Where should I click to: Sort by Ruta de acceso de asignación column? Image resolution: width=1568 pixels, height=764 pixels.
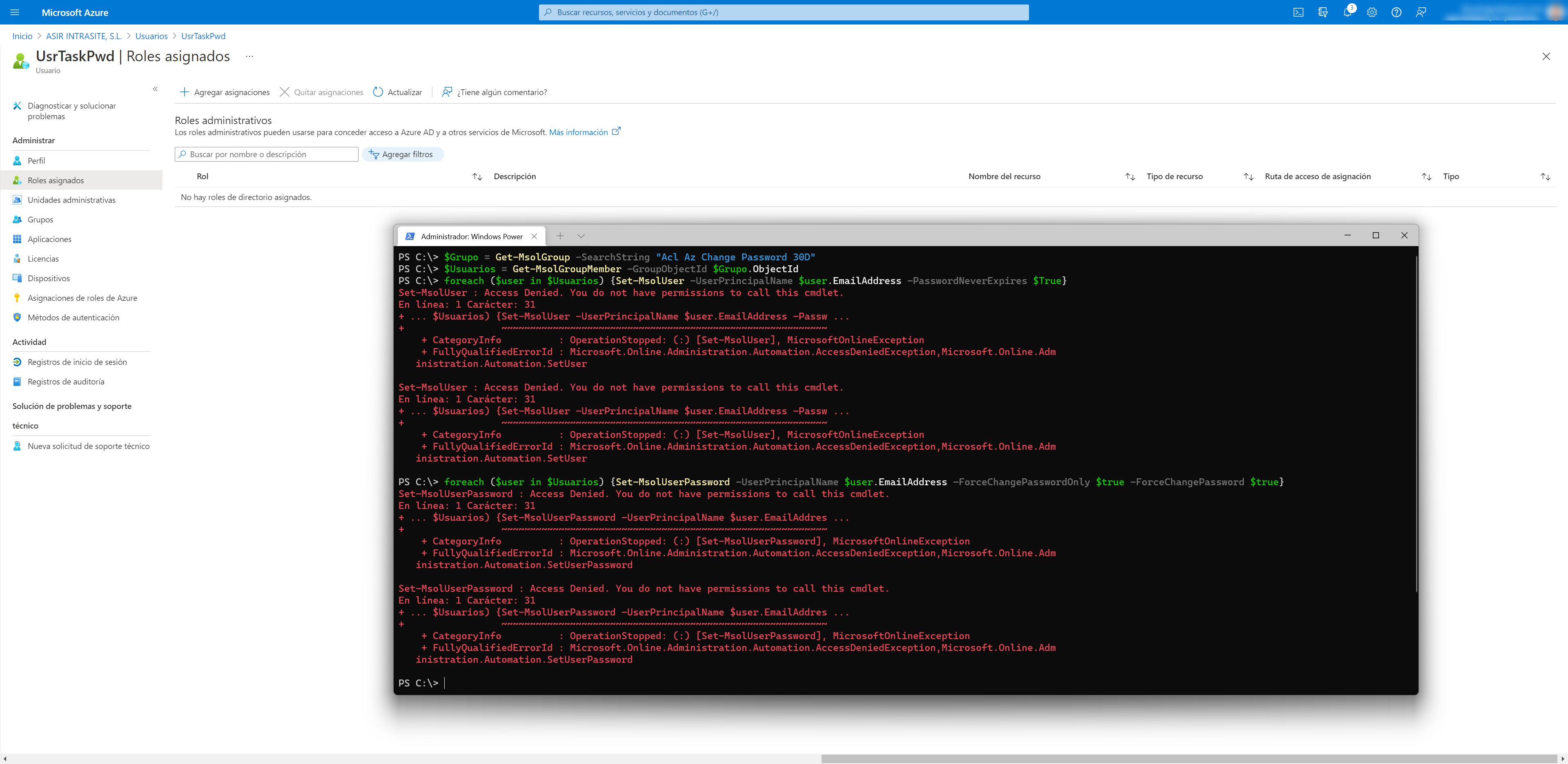[x=1426, y=176]
